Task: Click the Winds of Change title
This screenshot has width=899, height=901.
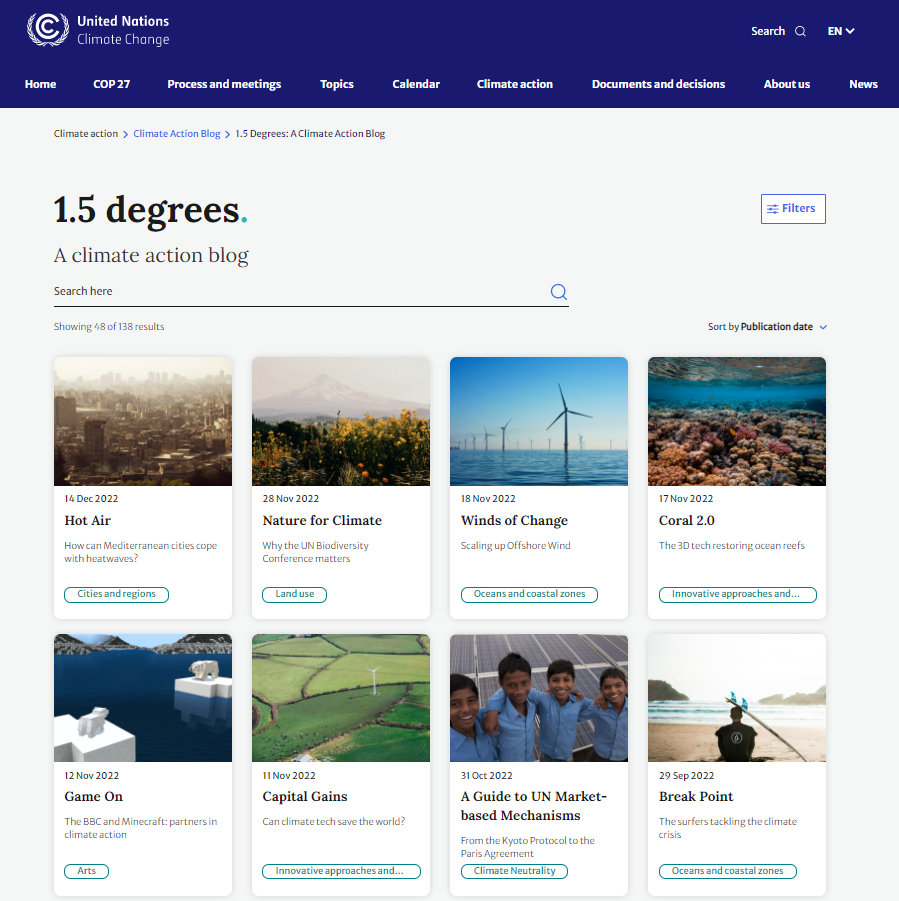Action: tap(514, 520)
